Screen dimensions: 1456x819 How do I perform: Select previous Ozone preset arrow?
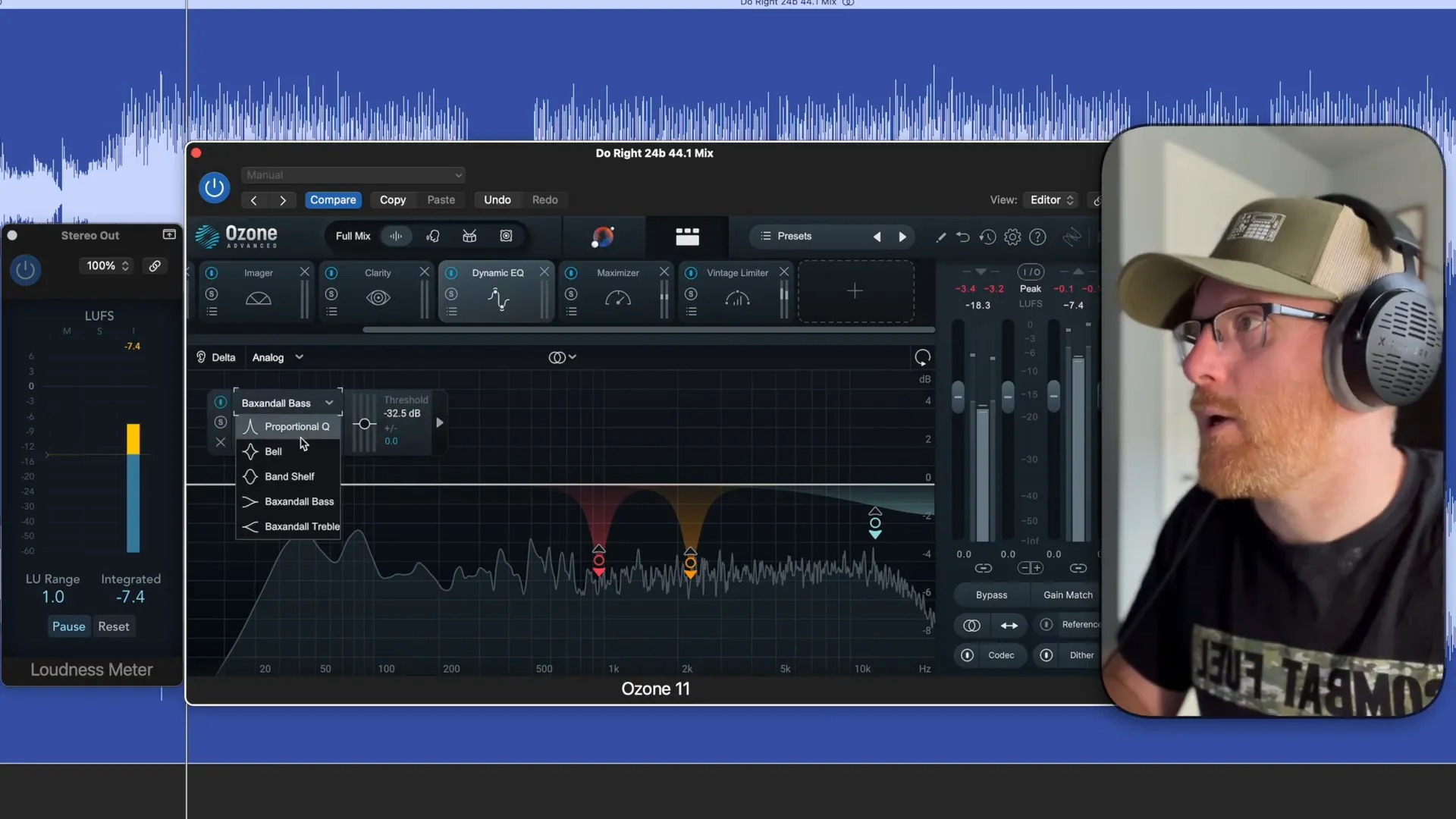(877, 237)
